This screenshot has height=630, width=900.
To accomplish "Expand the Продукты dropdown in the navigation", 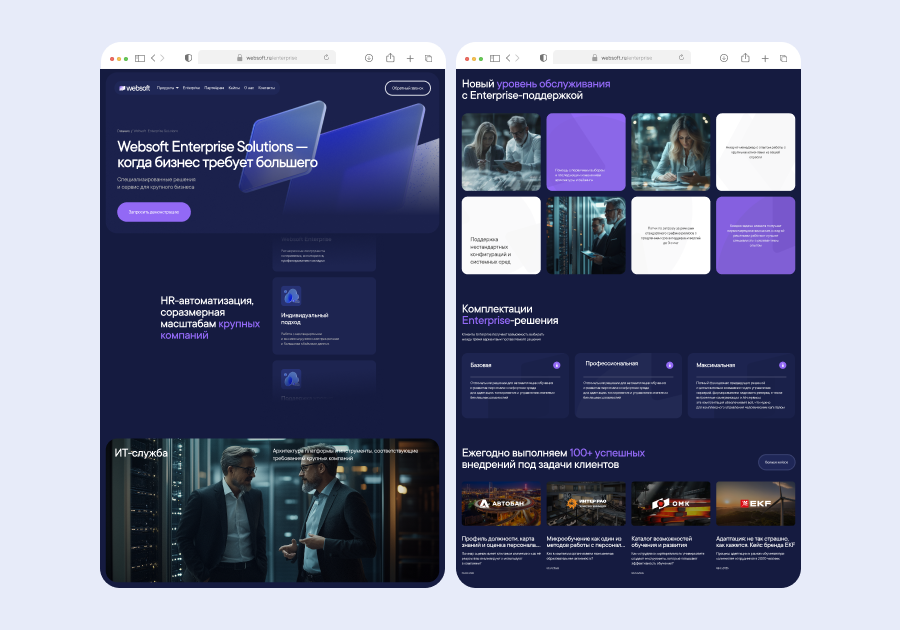I will pos(167,88).
